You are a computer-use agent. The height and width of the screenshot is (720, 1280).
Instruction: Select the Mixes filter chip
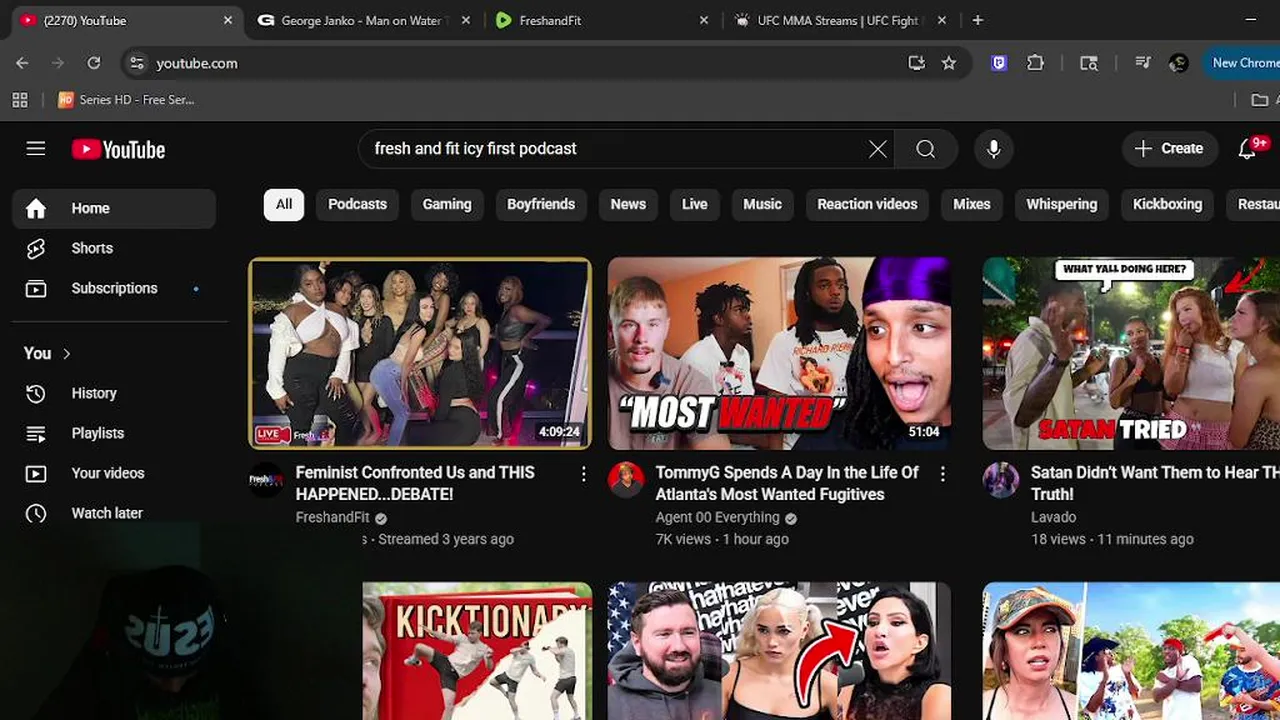point(972,204)
